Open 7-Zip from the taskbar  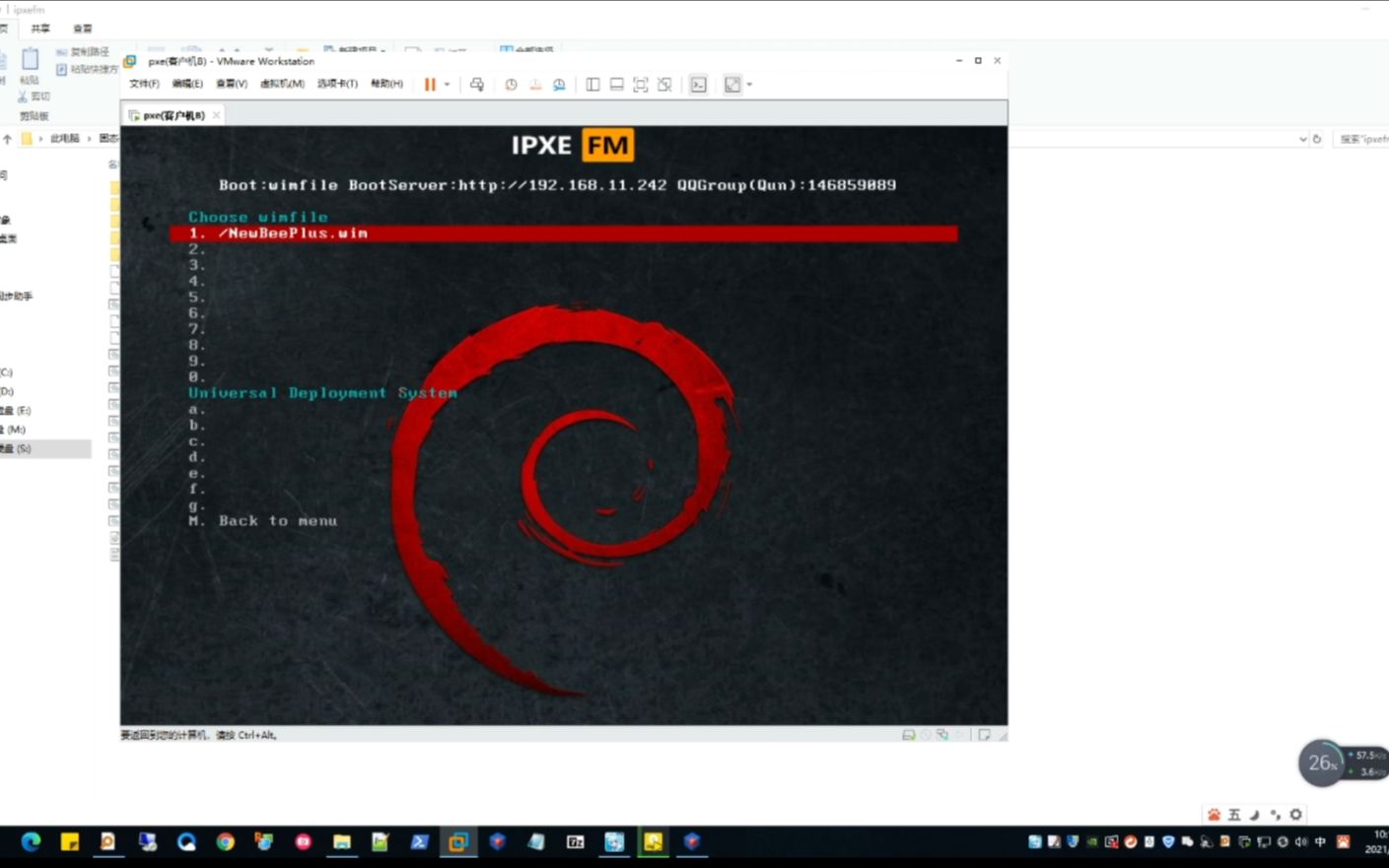(x=575, y=841)
